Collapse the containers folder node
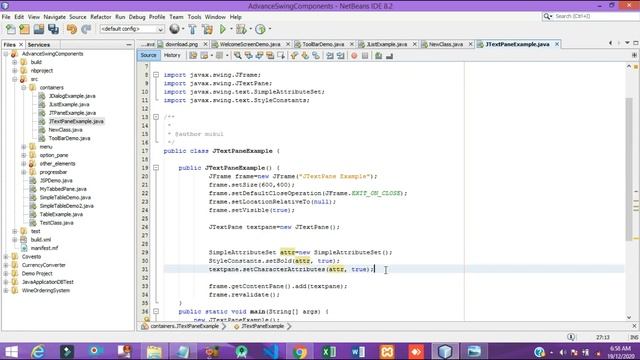 [24, 87]
